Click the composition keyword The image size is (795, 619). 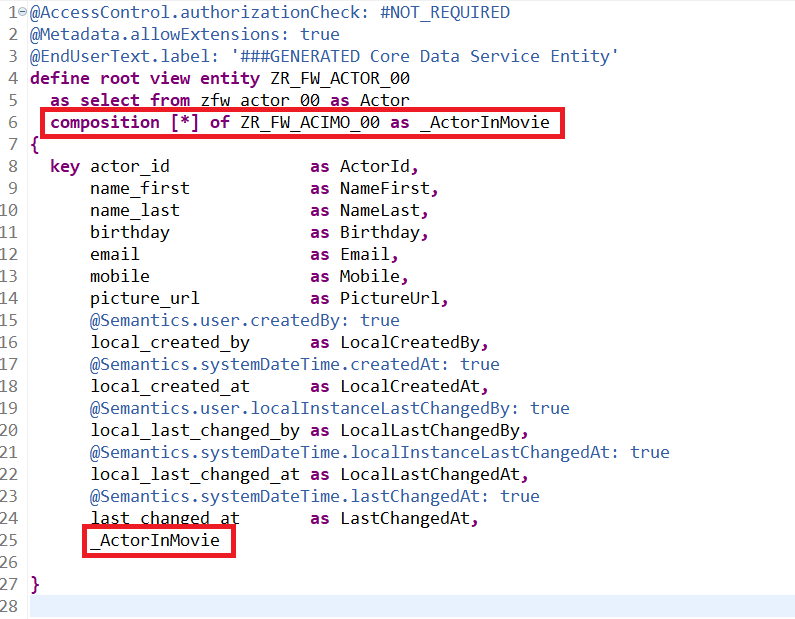(105, 122)
